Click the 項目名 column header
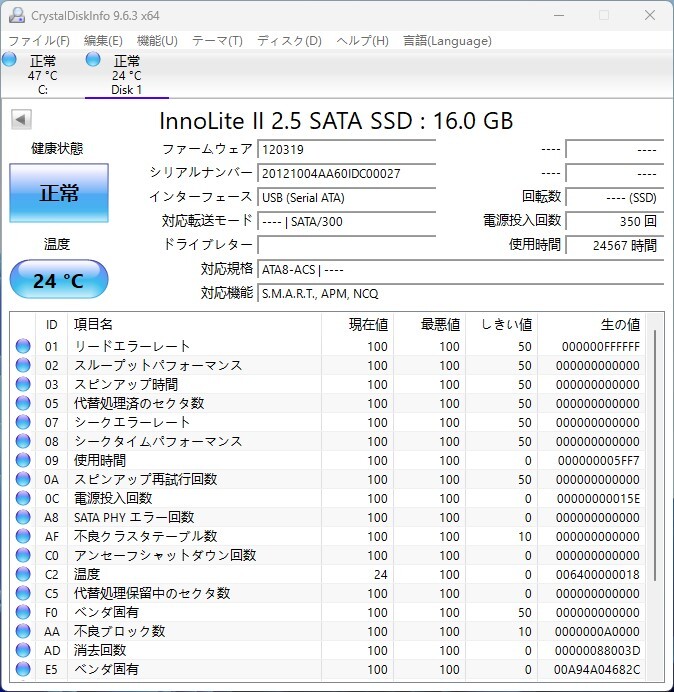Viewport: 674px width, 692px height. (x=195, y=324)
